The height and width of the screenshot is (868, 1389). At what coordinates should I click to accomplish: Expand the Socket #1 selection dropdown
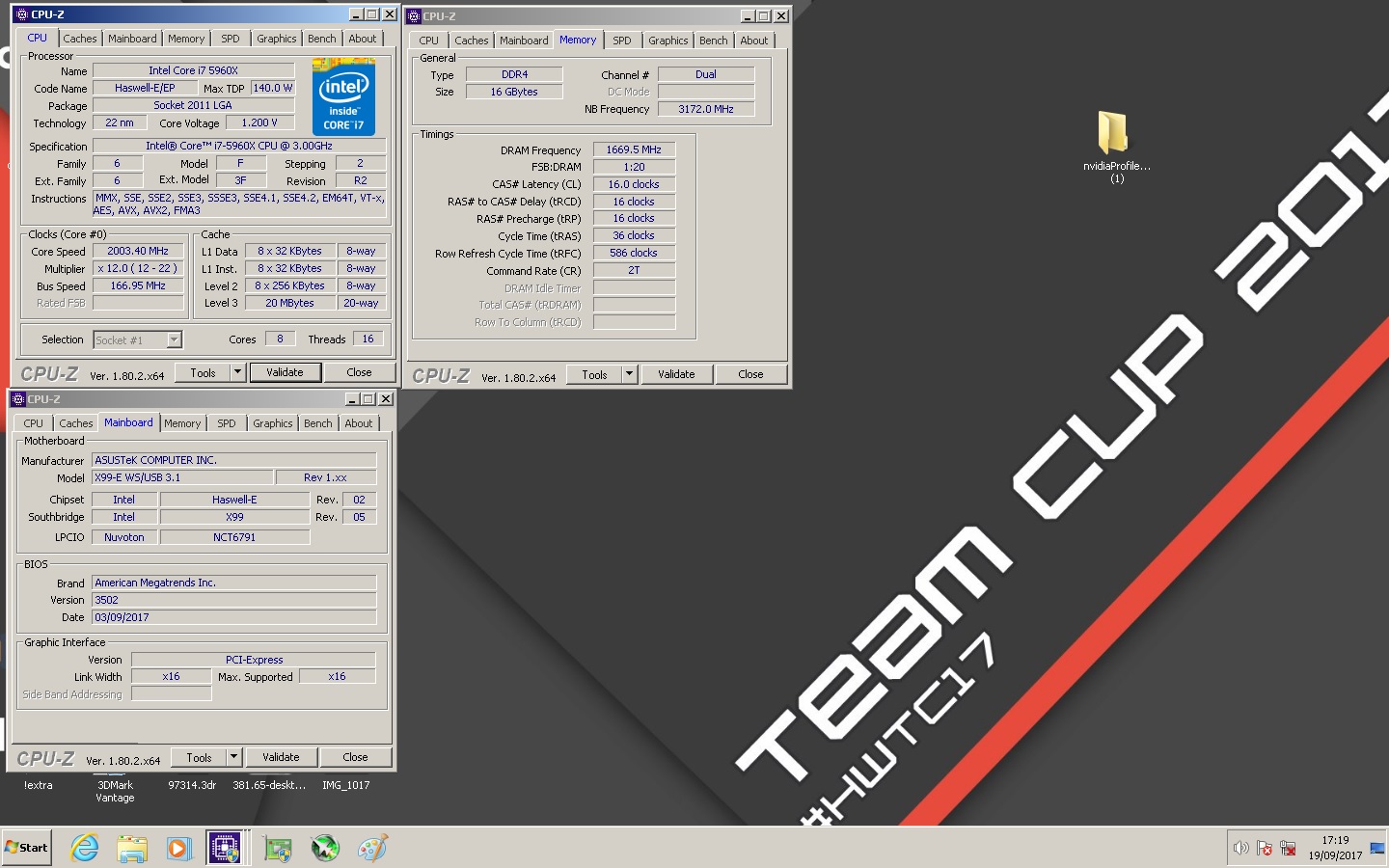pos(174,339)
